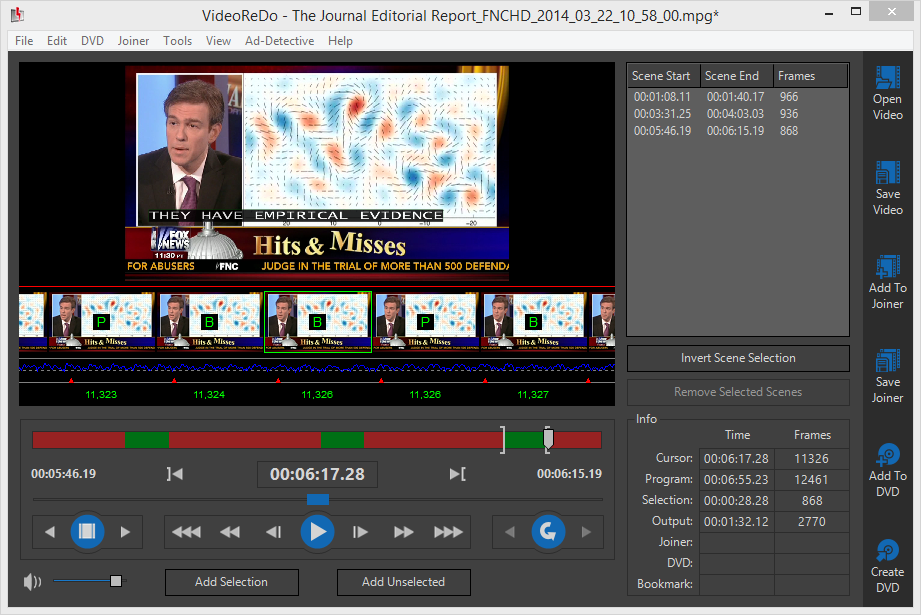This screenshot has width=921, height=615.
Task: Click selection end time 00:06:15.19
Action: [569, 473]
